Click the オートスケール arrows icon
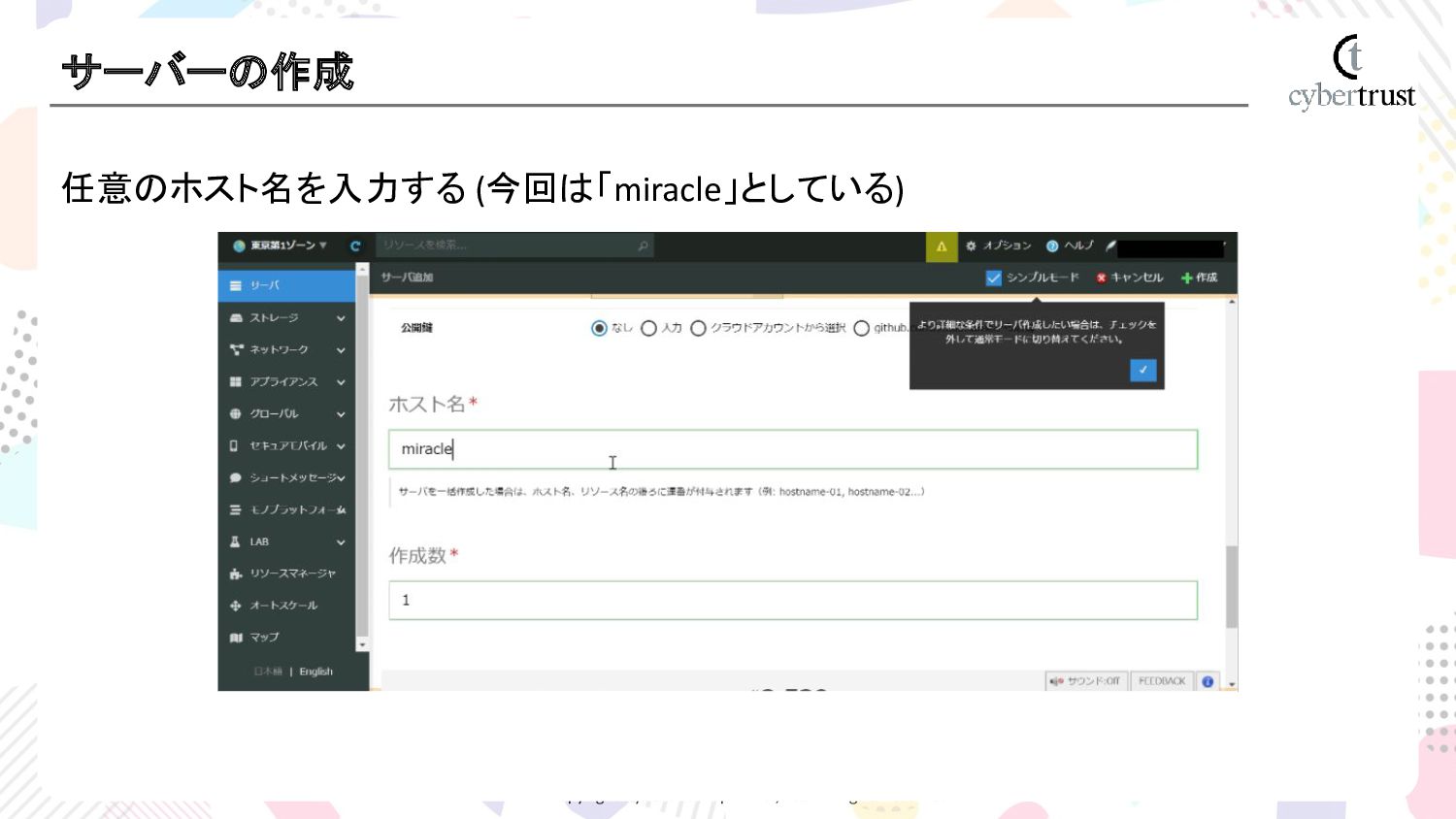This screenshot has width=1456, height=819. click(x=235, y=606)
